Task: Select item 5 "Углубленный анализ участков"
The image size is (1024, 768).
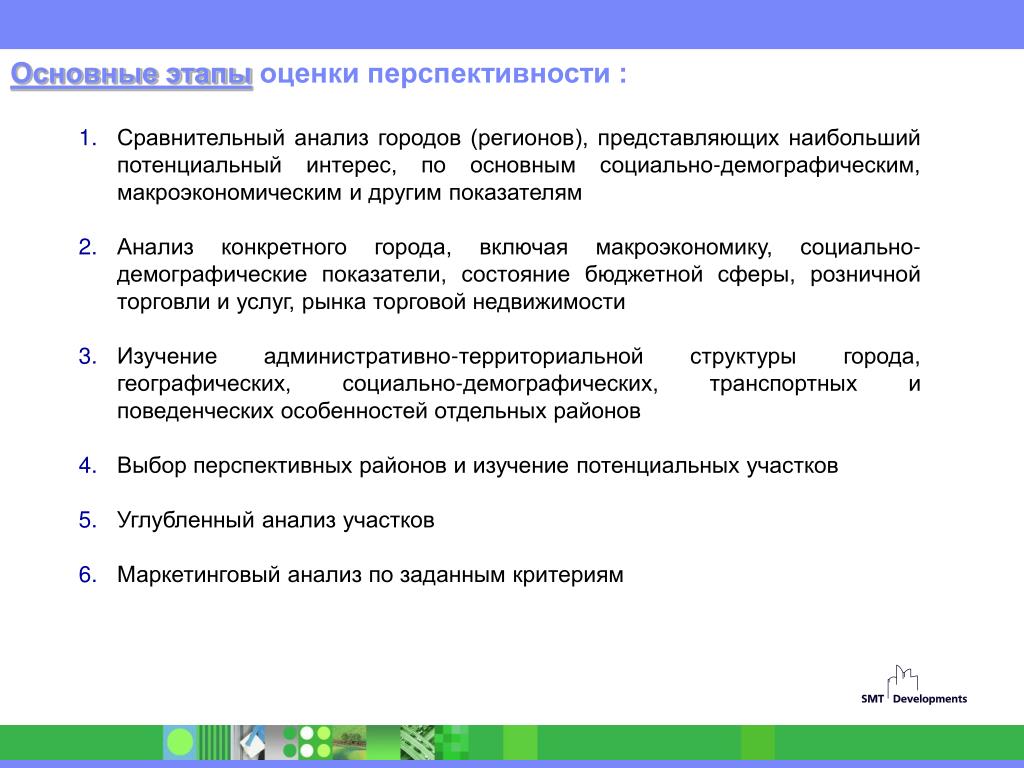Action: [276, 520]
